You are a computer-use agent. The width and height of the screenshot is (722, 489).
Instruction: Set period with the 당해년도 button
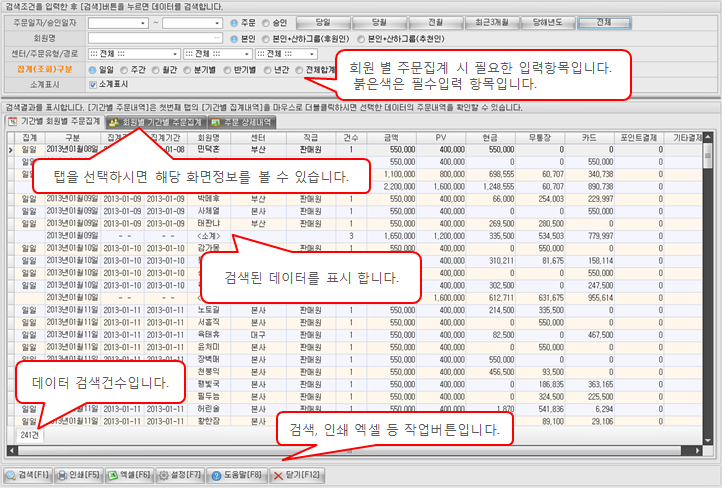[548, 23]
